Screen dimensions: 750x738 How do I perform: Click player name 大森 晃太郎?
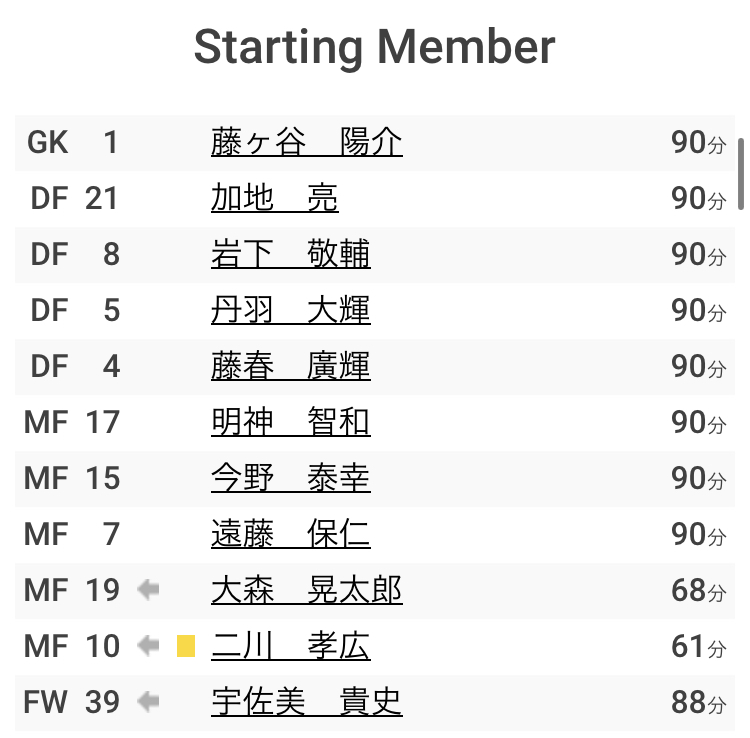pyautogui.click(x=307, y=590)
